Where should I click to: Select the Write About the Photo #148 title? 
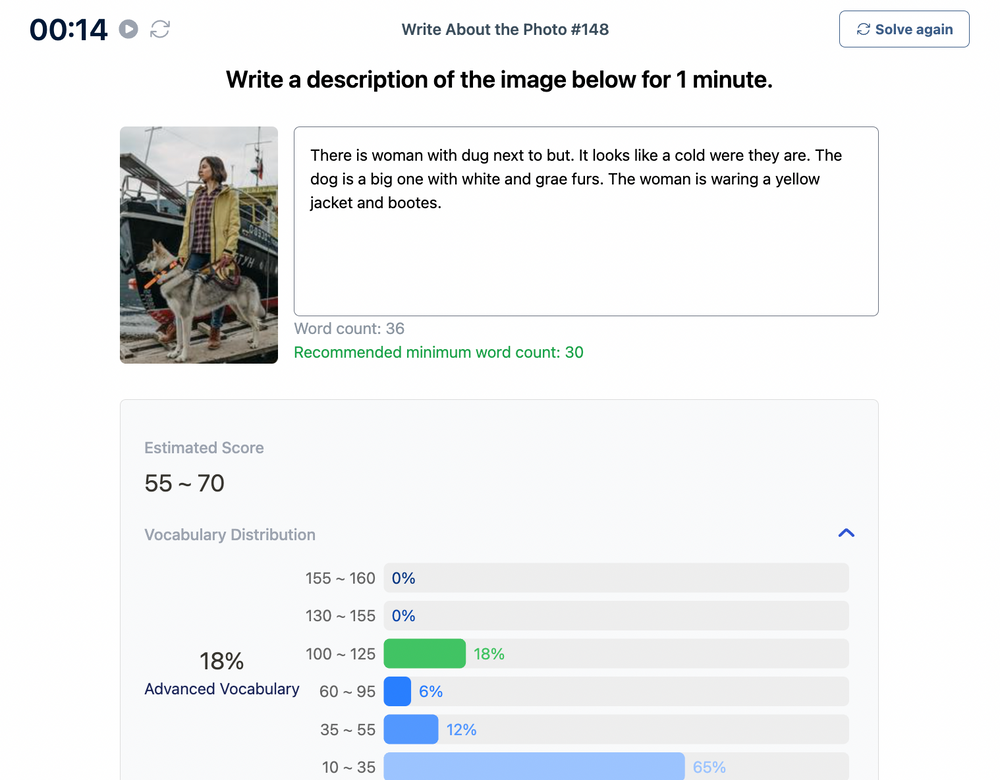point(505,29)
